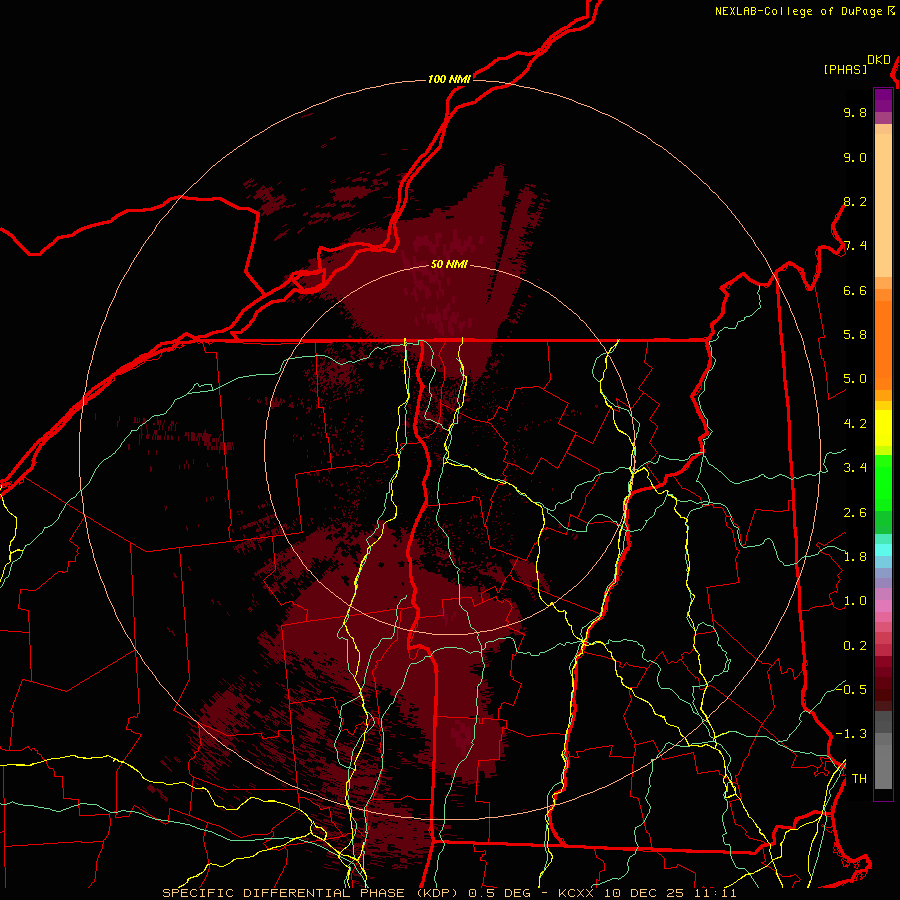Click the orange color bar segment
Viewport: 900px width, 900px height.
[883, 345]
